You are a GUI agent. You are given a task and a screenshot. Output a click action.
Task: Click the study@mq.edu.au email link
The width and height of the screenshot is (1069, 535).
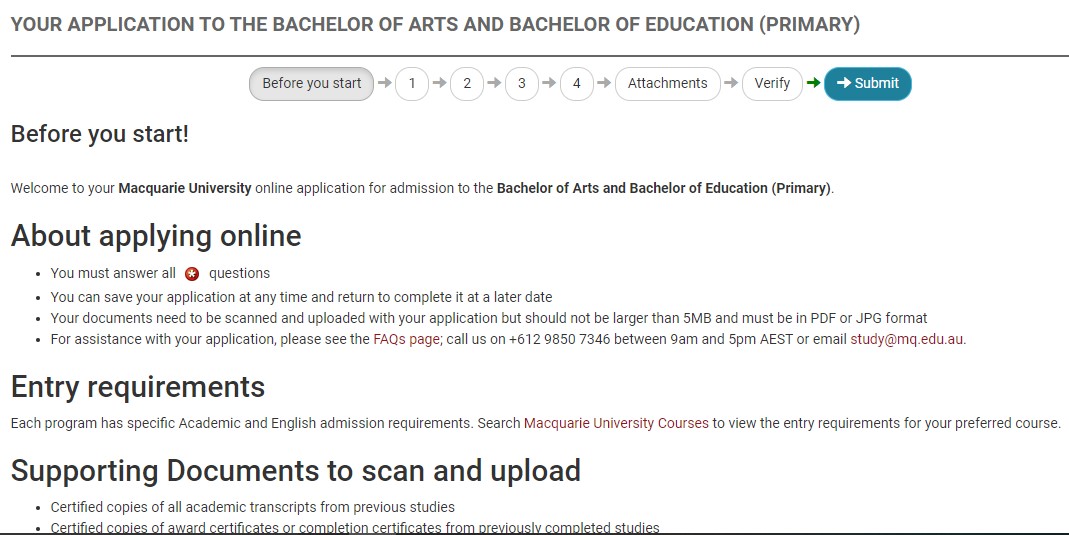click(907, 339)
